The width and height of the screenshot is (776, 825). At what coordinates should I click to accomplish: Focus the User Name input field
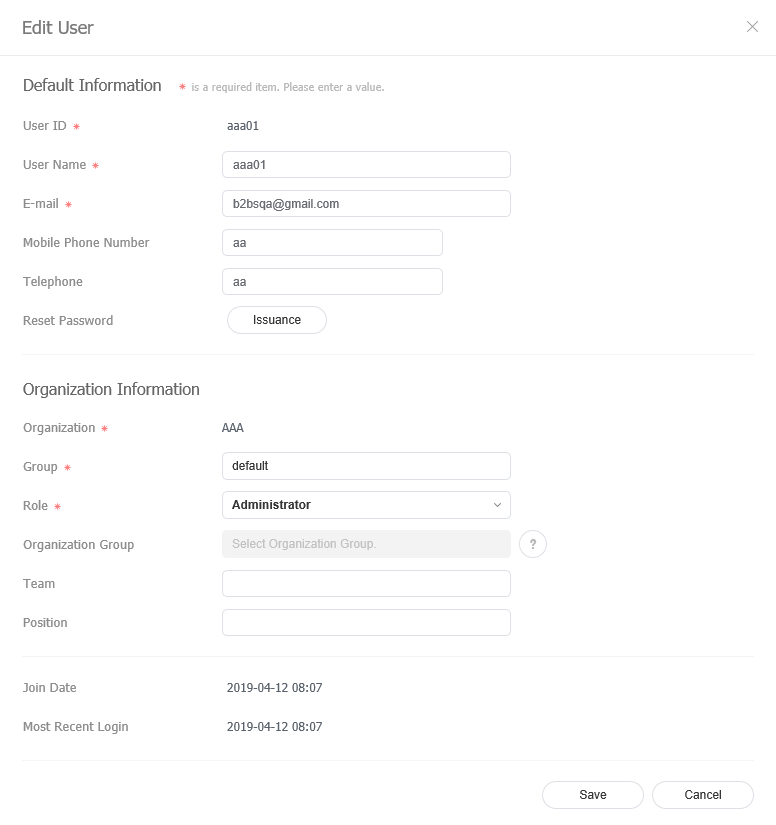(366, 165)
